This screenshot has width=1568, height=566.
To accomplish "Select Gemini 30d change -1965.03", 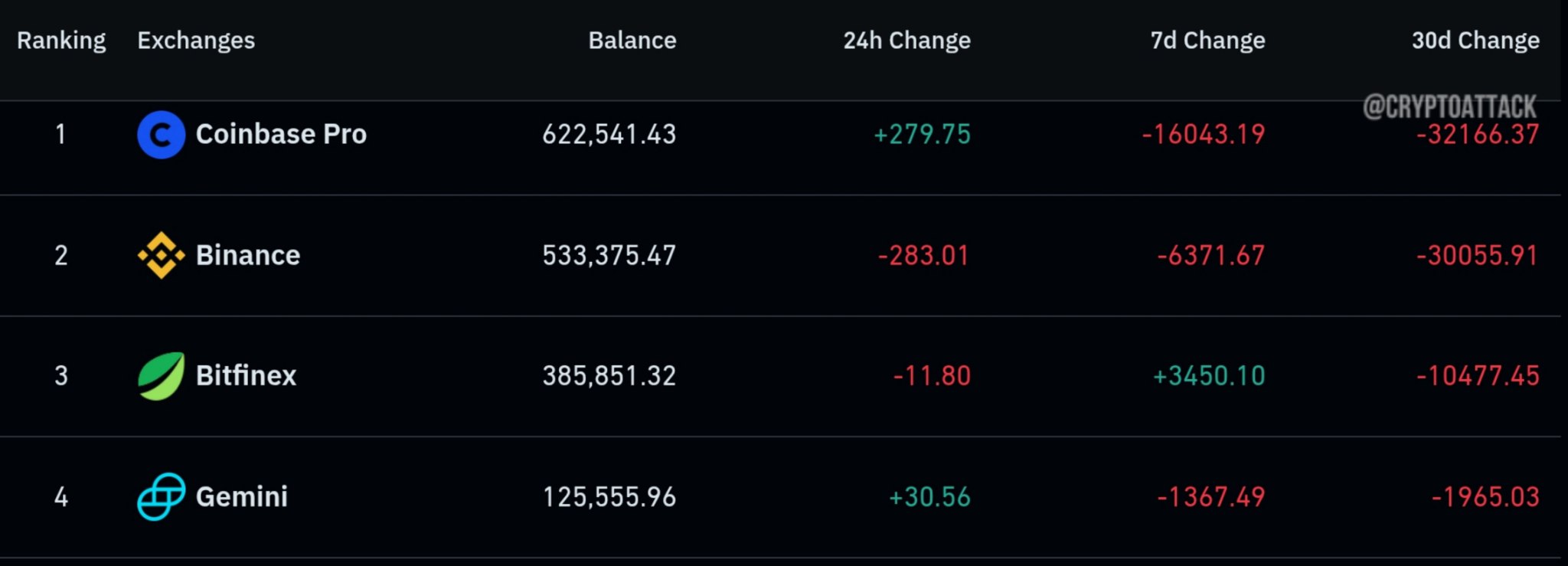I will (1485, 496).
